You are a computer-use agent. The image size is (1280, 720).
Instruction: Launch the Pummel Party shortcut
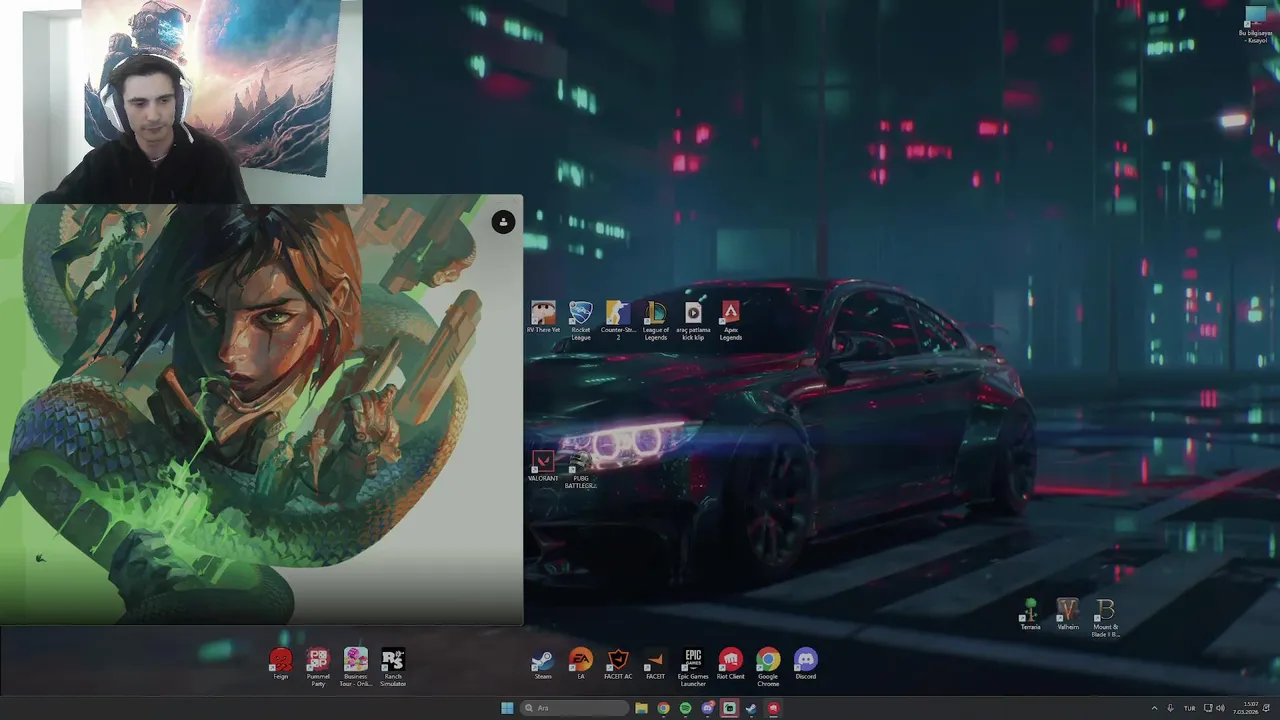[318, 667]
